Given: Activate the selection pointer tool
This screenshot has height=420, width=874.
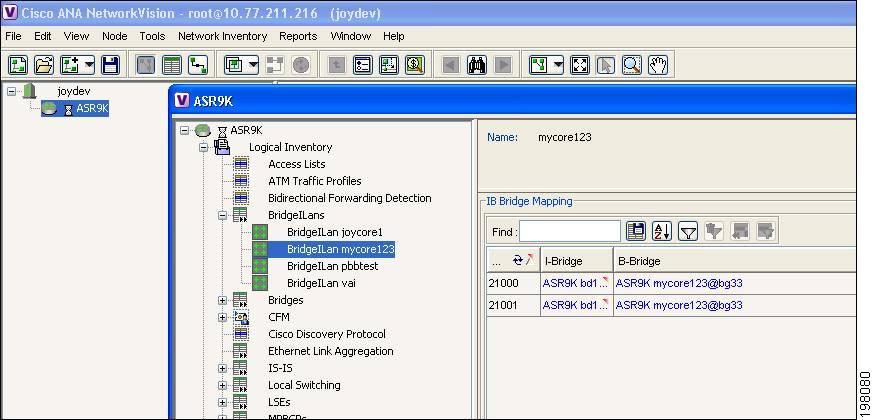Looking at the screenshot, I should pyautogui.click(x=606, y=65).
